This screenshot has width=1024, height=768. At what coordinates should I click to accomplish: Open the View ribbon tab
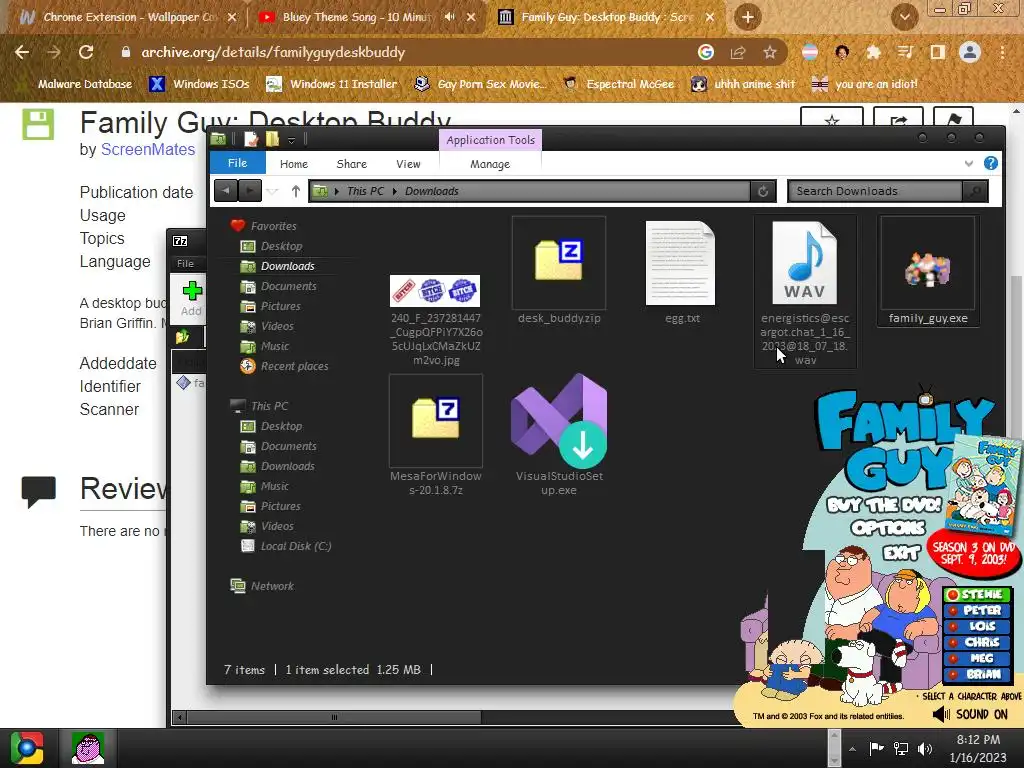coord(408,164)
